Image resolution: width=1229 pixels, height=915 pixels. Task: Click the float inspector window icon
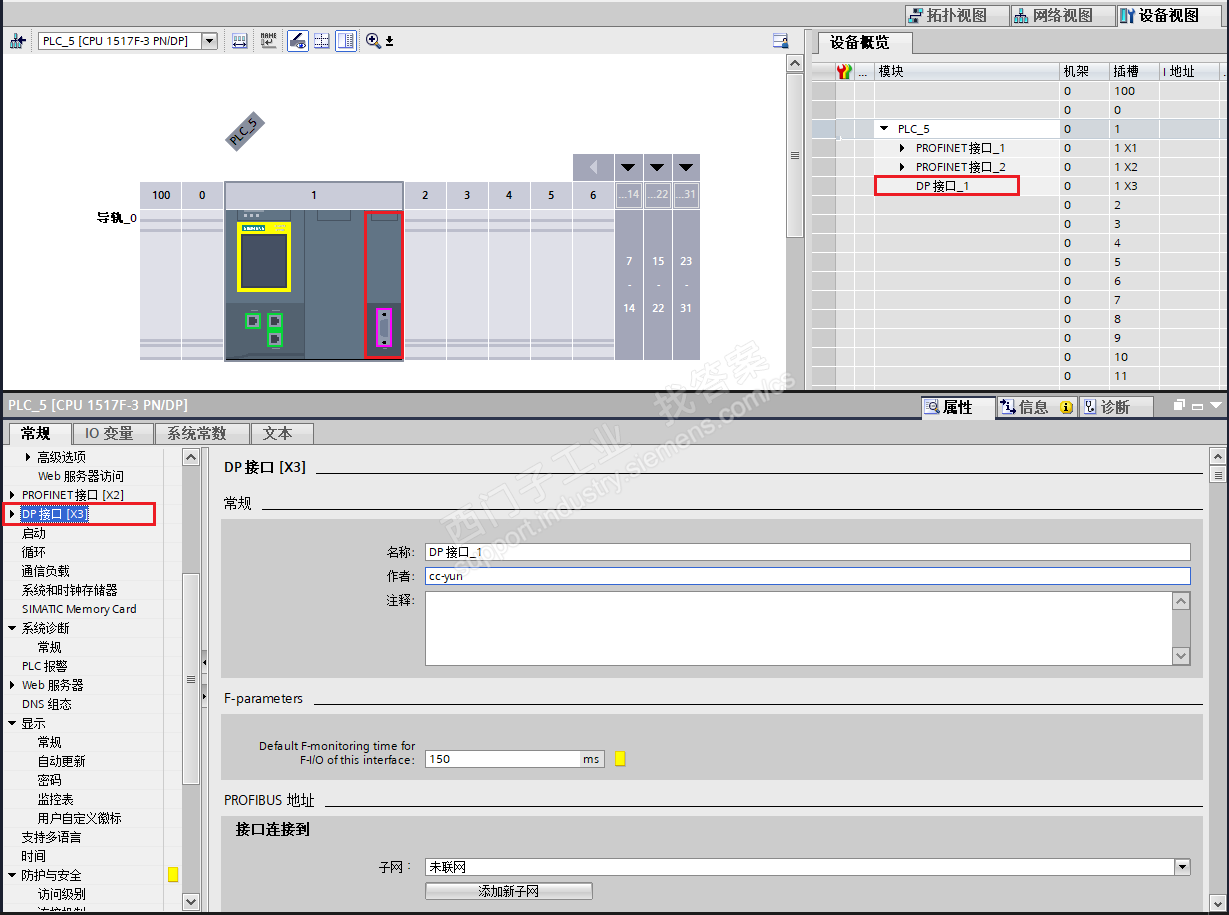[x=1180, y=405]
